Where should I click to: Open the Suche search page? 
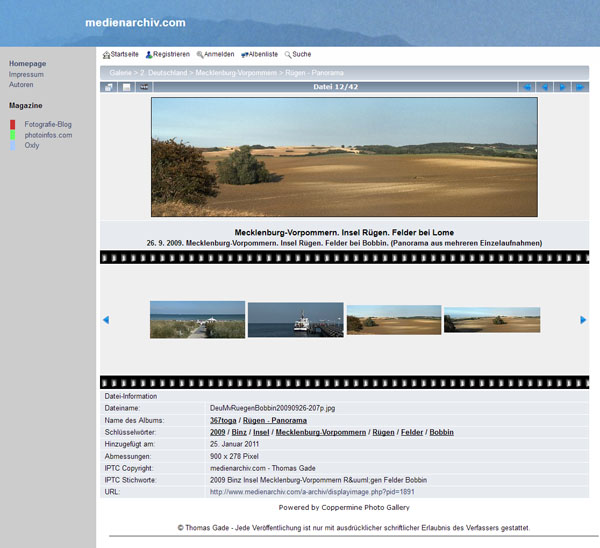300,54
